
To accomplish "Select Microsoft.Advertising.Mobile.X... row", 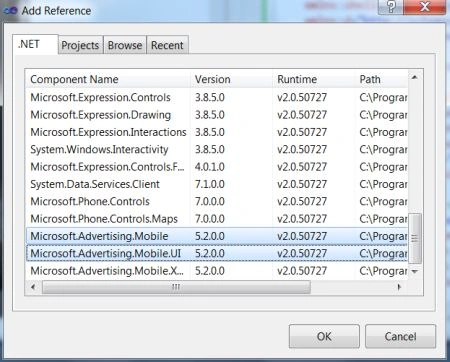I will pyautogui.click(x=217, y=271).
